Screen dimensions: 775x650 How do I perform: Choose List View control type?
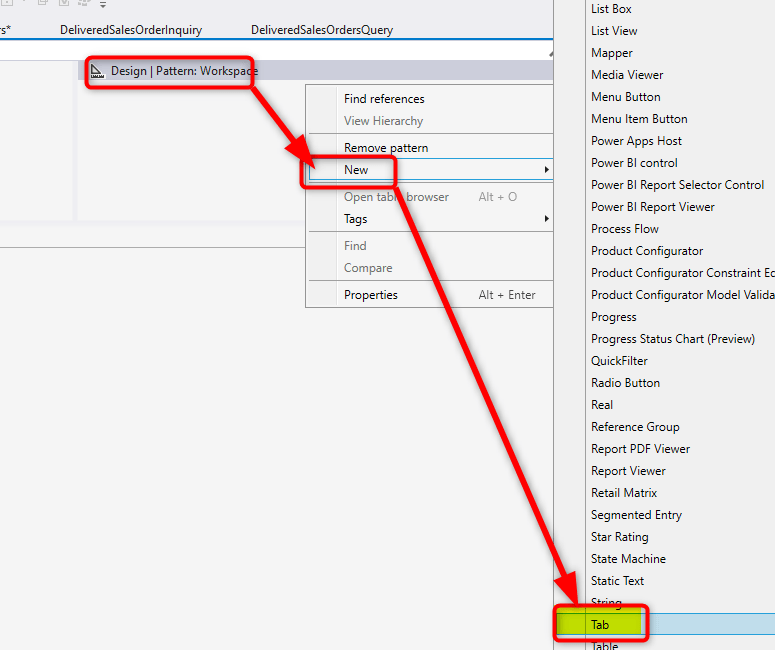tap(614, 31)
